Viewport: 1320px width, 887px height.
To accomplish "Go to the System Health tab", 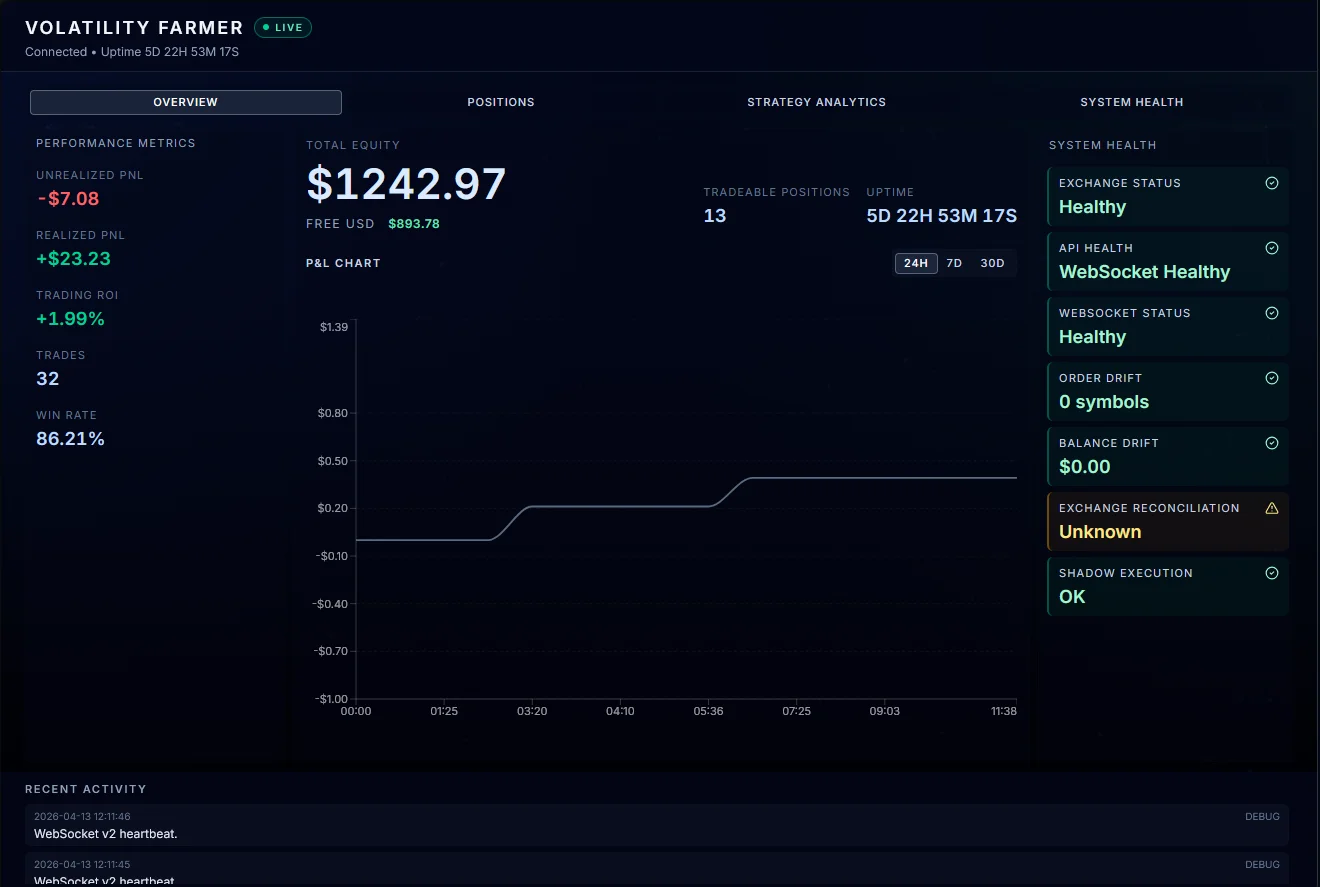I will tap(1132, 102).
